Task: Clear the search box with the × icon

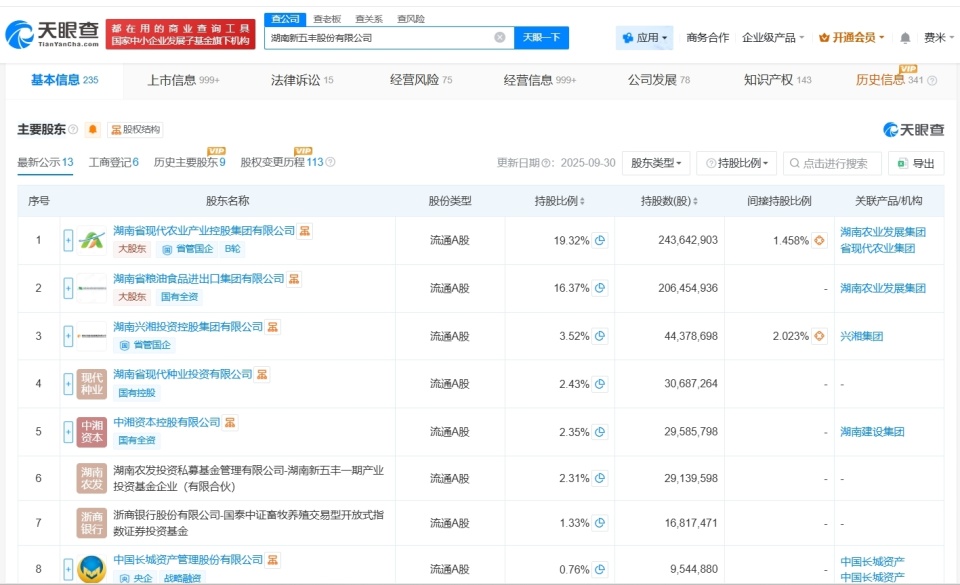Action: pos(499,36)
